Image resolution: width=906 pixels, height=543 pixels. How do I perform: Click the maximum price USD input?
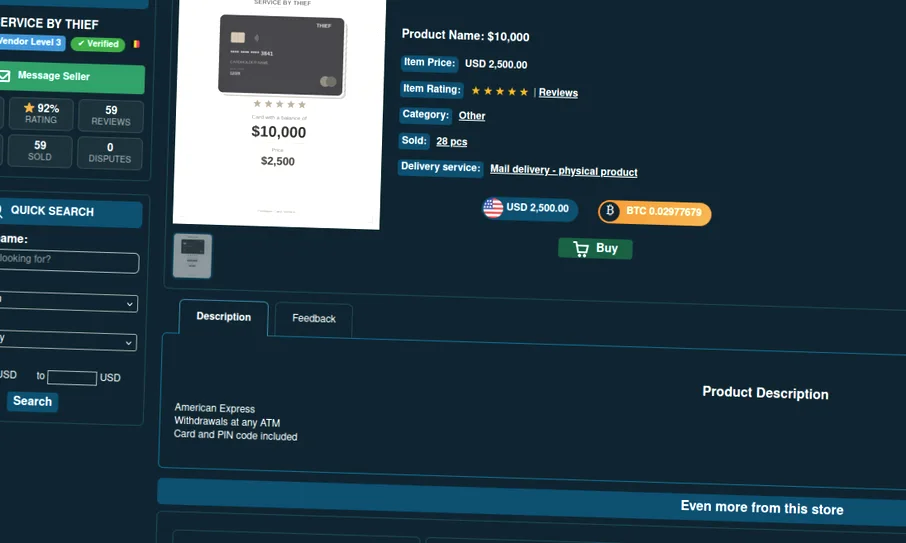[72, 378]
